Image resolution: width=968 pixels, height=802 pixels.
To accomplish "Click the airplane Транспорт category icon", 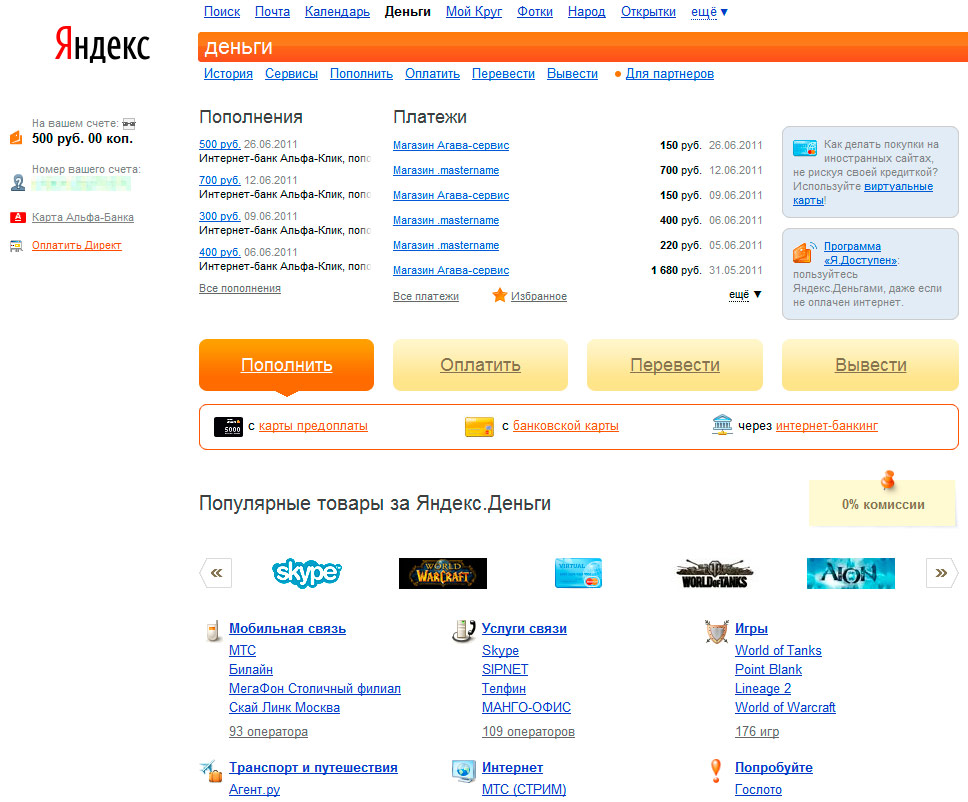I will pyautogui.click(x=211, y=771).
